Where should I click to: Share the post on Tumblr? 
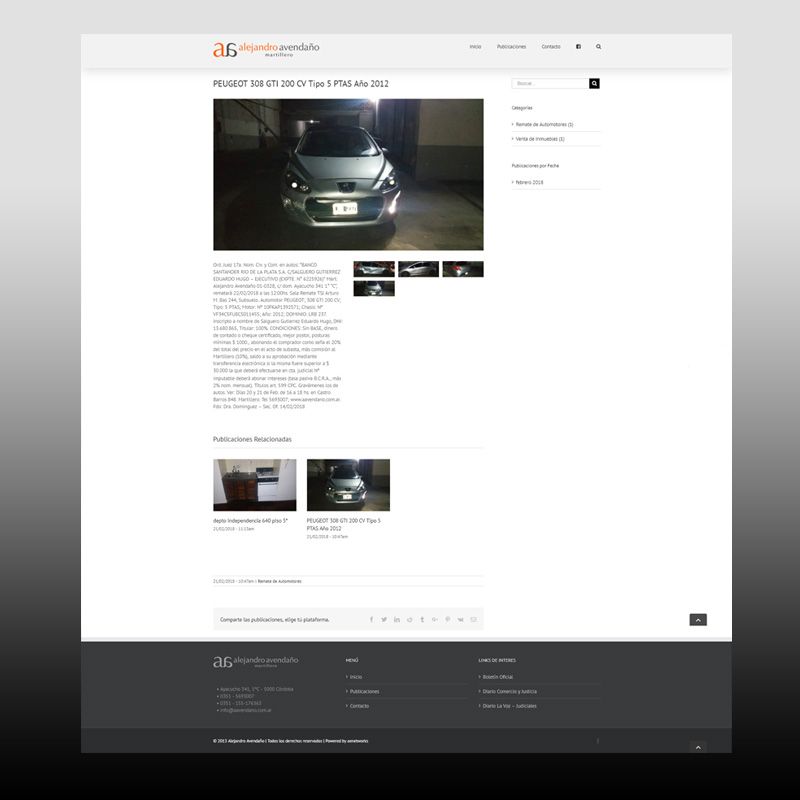click(422, 619)
